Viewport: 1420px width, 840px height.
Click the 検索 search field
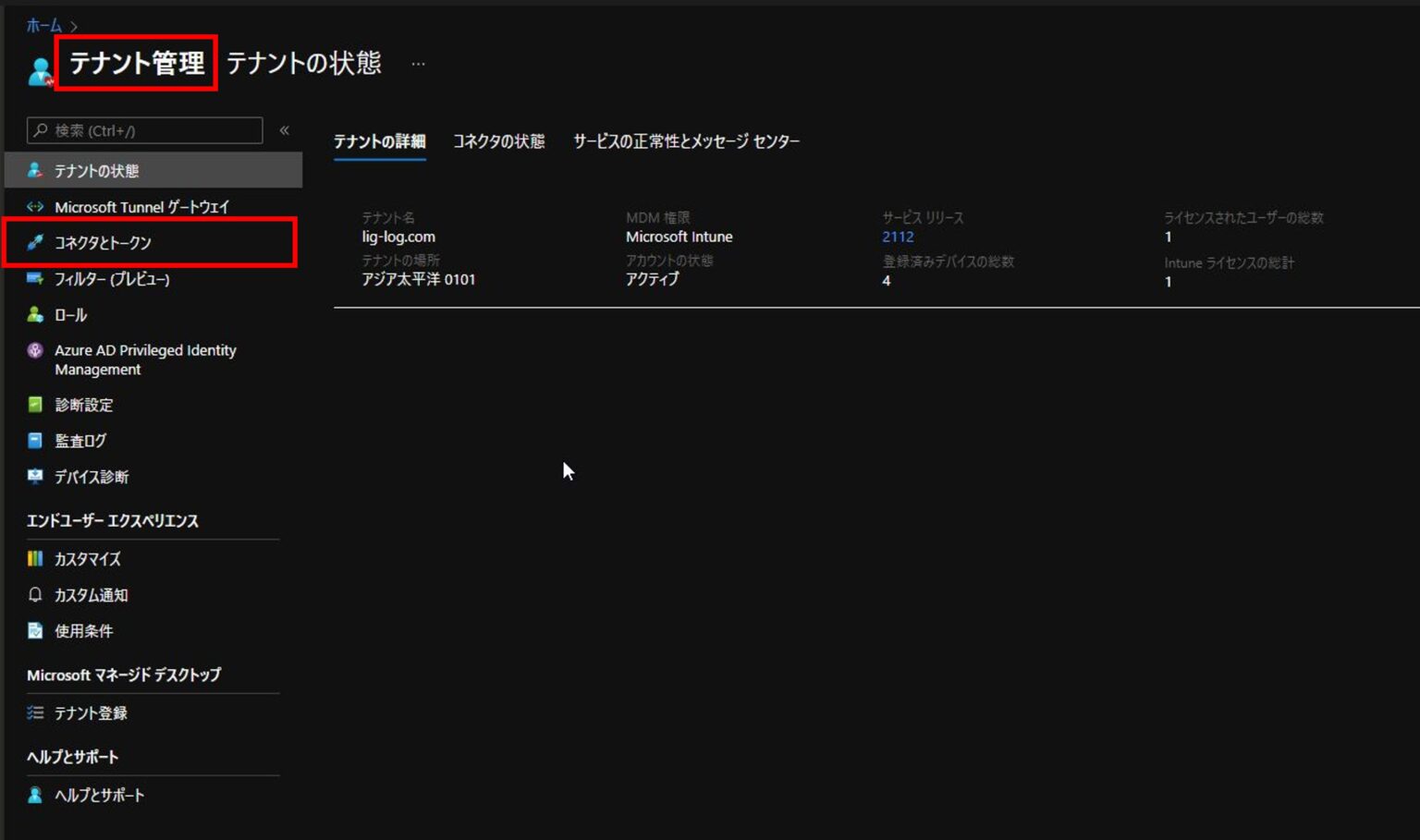click(143, 130)
